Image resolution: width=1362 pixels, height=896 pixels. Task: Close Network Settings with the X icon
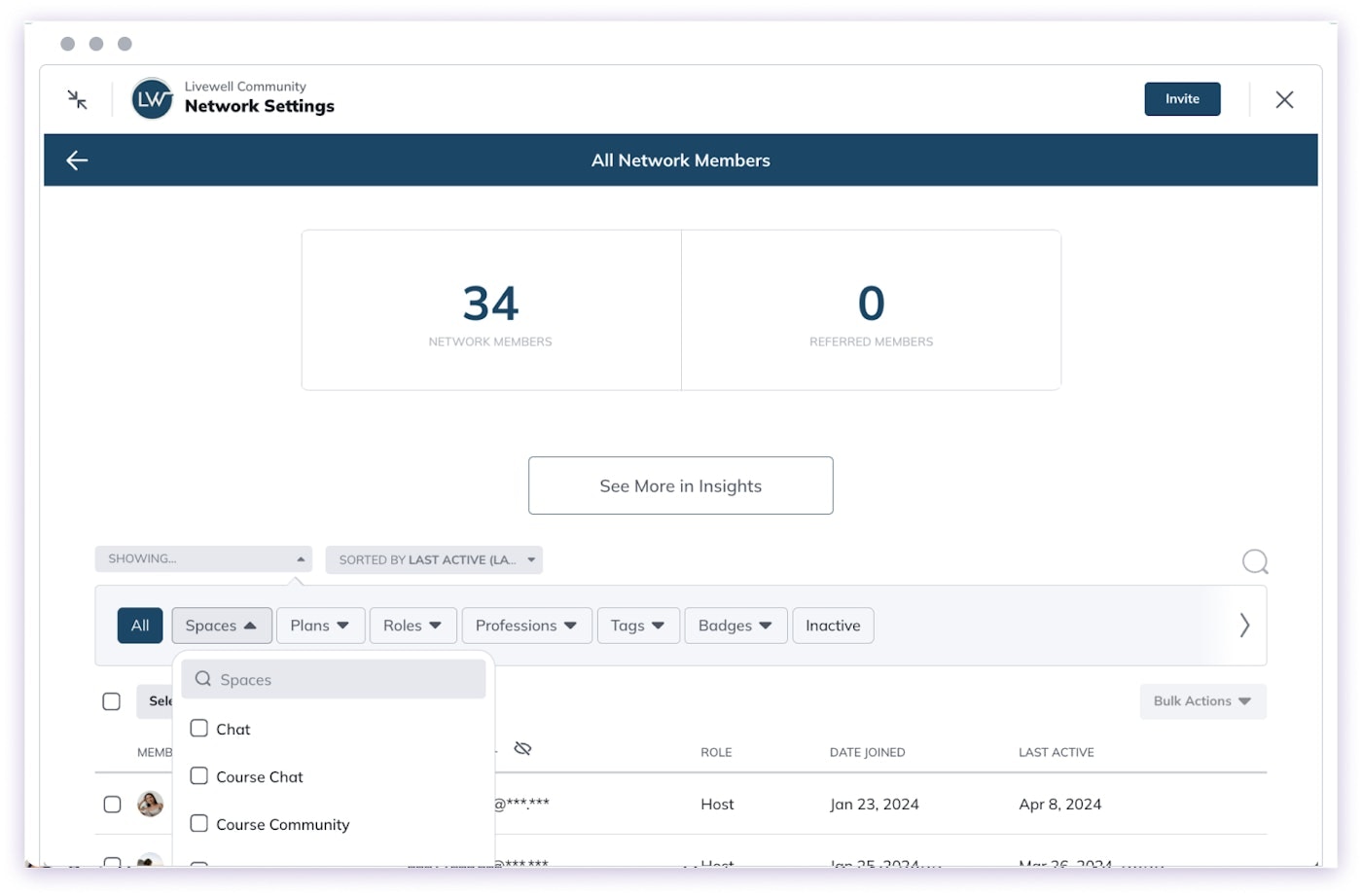(x=1284, y=99)
